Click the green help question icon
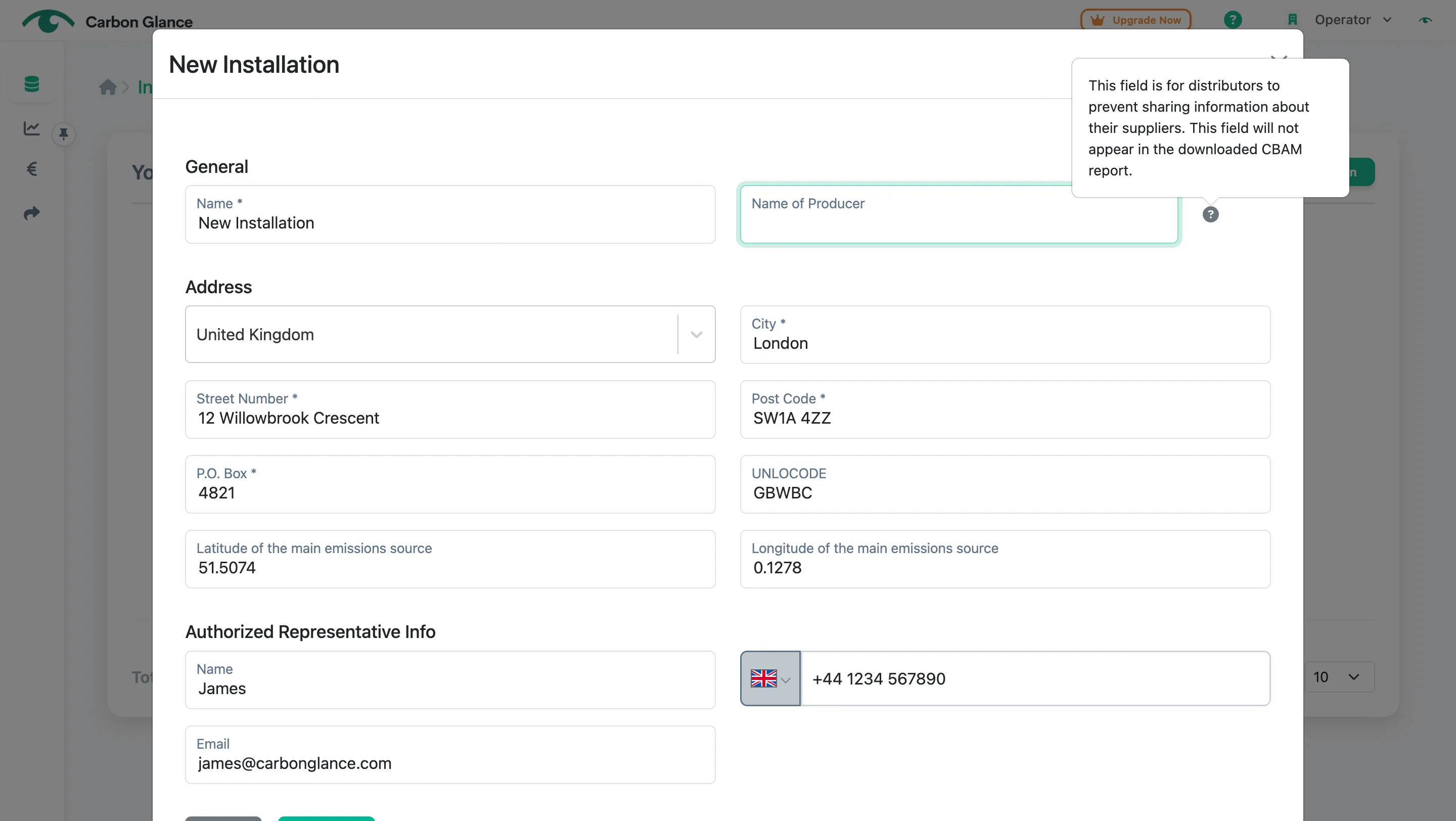The width and height of the screenshot is (1456, 821). coord(1233,20)
